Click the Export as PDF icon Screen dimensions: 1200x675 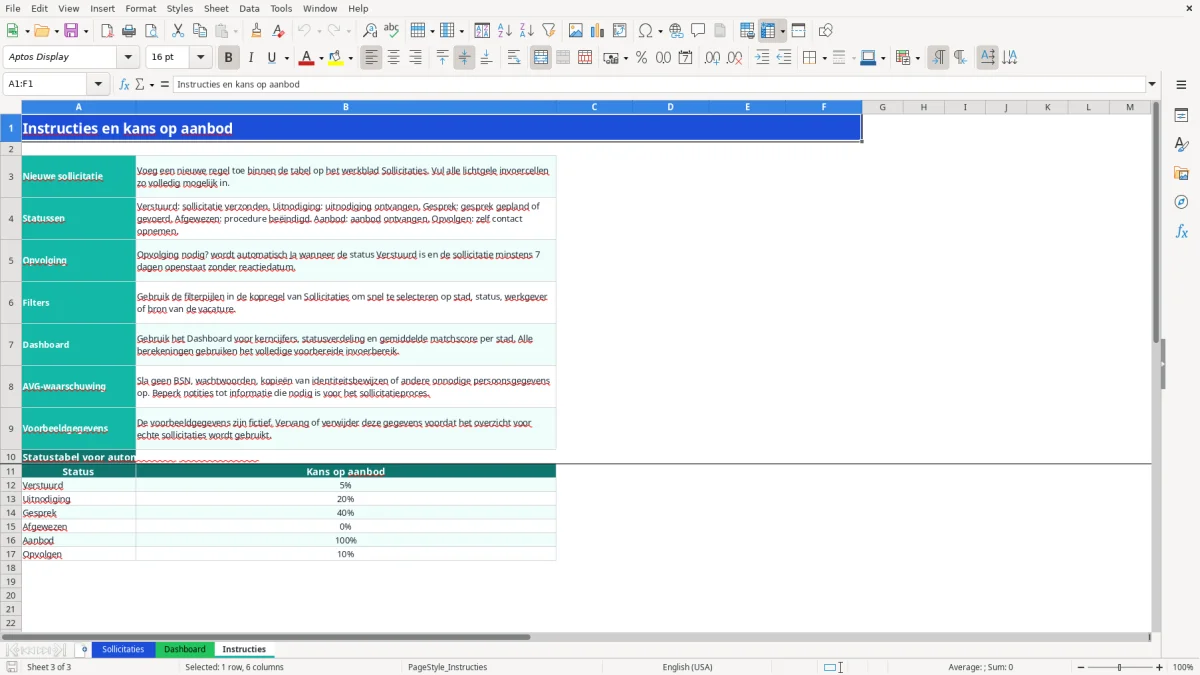click(x=107, y=31)
